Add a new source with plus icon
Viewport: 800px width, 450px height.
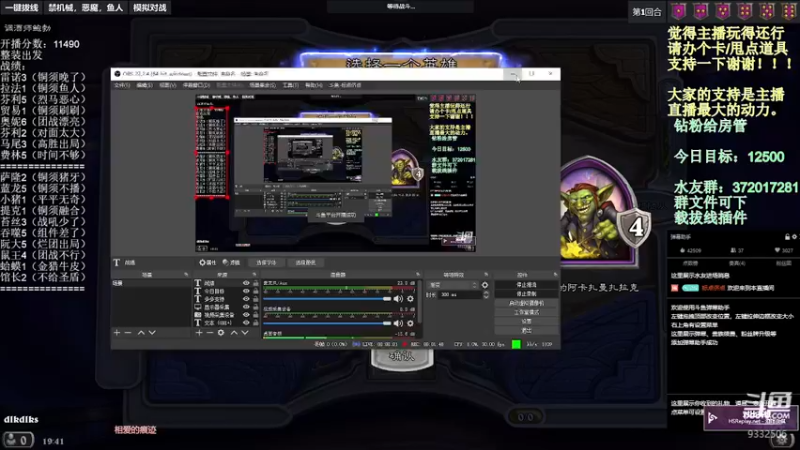click(x=199, y=333)
